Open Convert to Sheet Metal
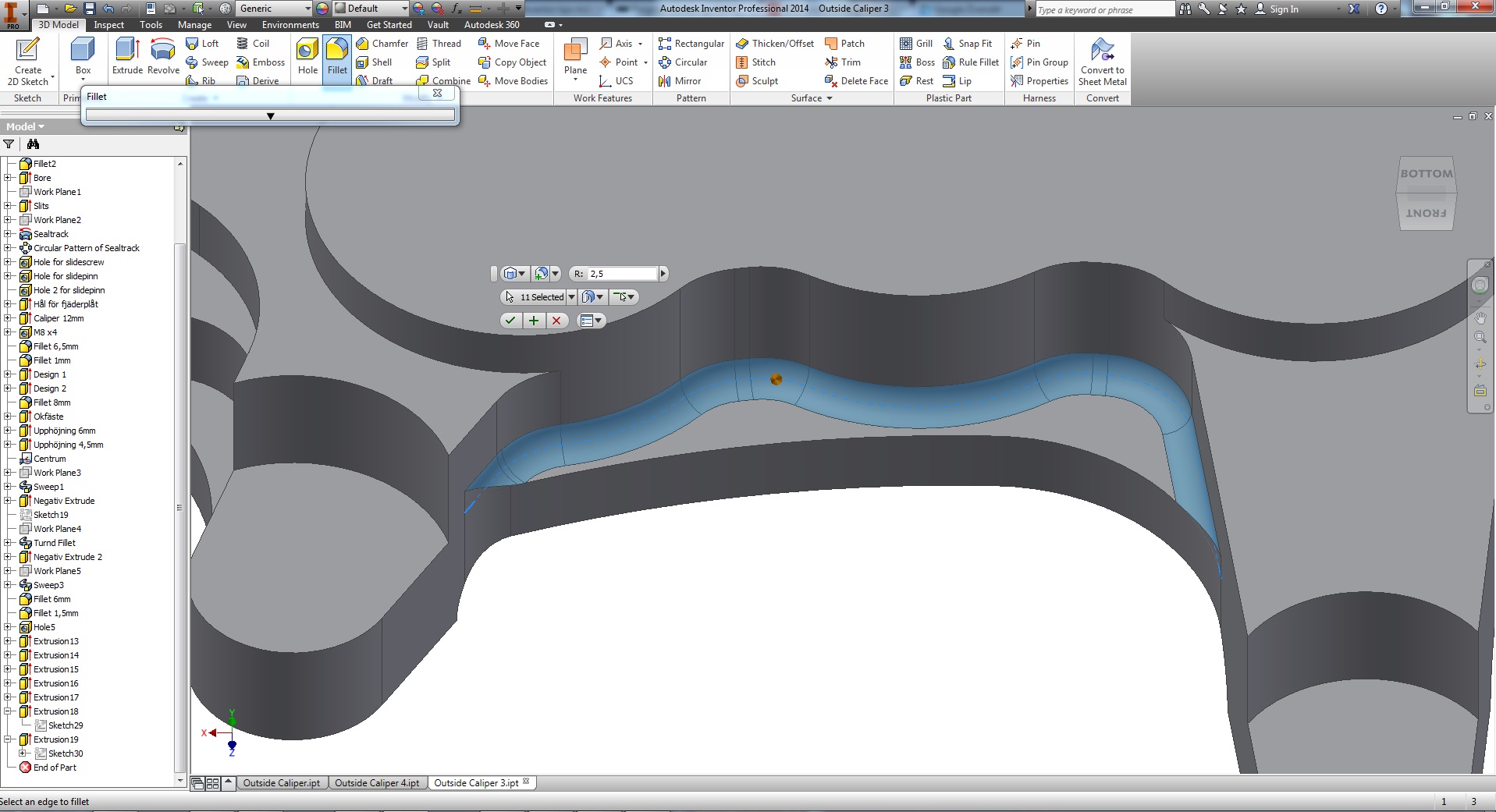1496x812 pixels. 1102,62
